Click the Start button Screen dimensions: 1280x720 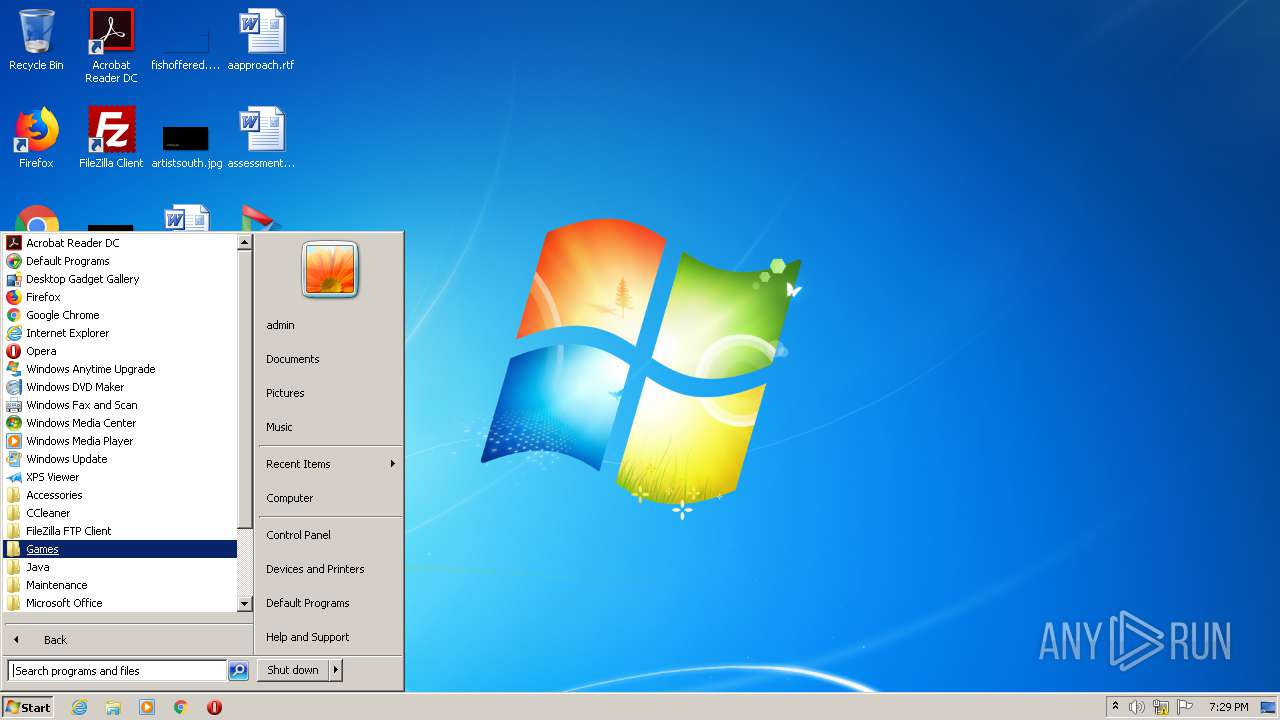pos(28,707)
